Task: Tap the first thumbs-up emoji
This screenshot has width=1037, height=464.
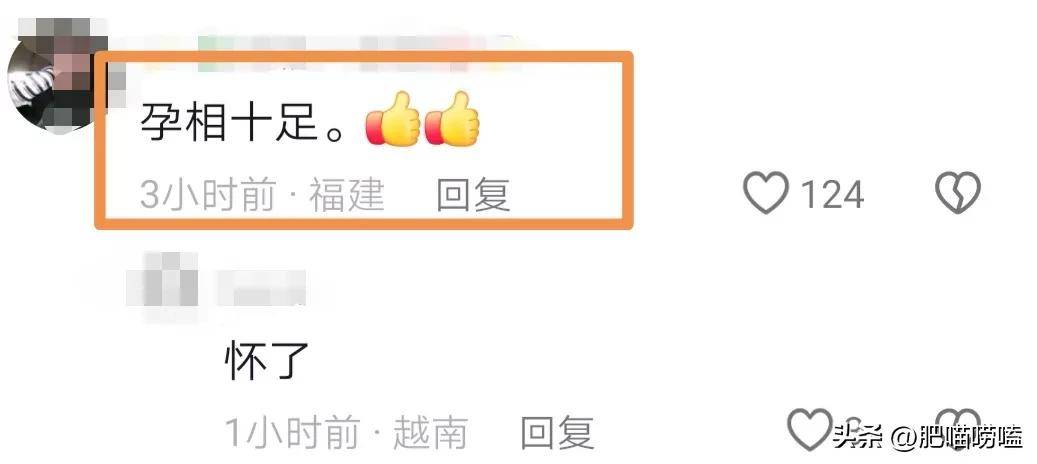Action: pyautogui.click(x=394, y=119)
